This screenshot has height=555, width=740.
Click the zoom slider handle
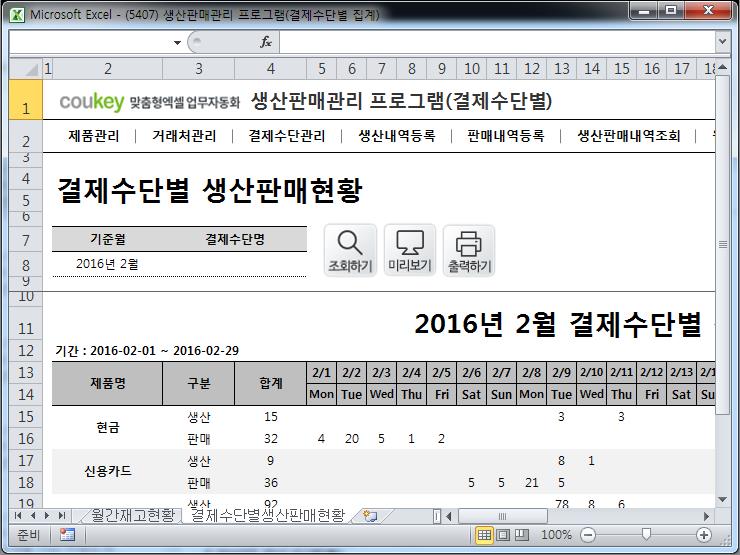pos(646,534)
